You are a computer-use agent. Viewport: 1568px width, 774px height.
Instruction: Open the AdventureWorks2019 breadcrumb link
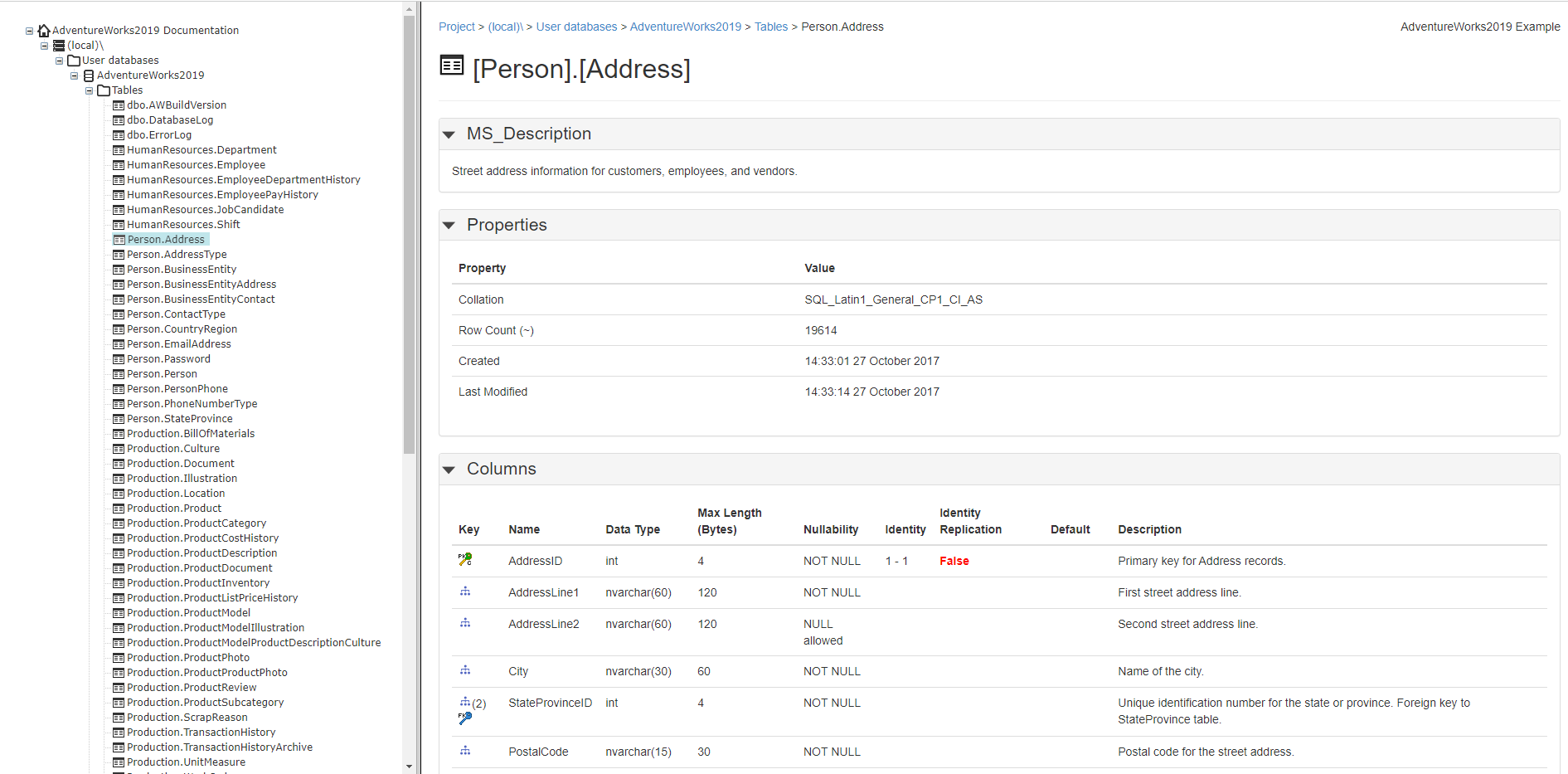(x=686, y=27)
